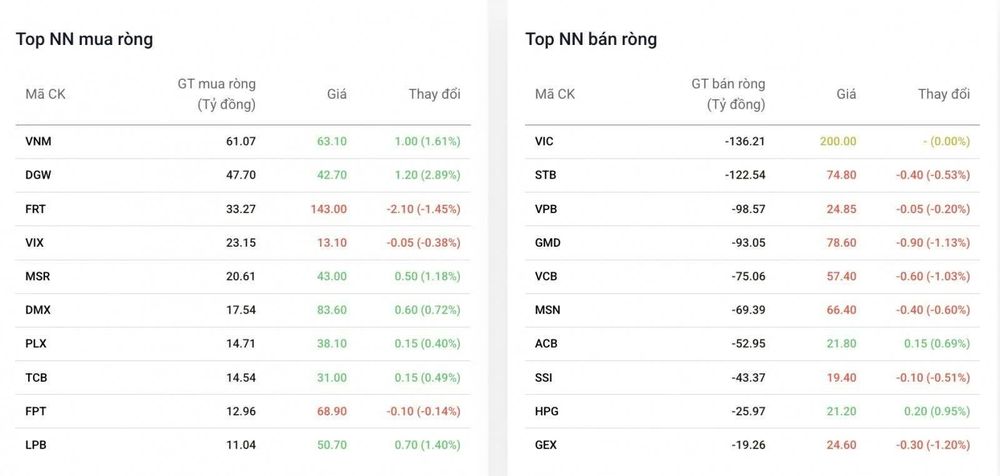Select the 'Top NN mua ròng' heading
This screenshot has height=476, width=1000.
click(84, 39)
